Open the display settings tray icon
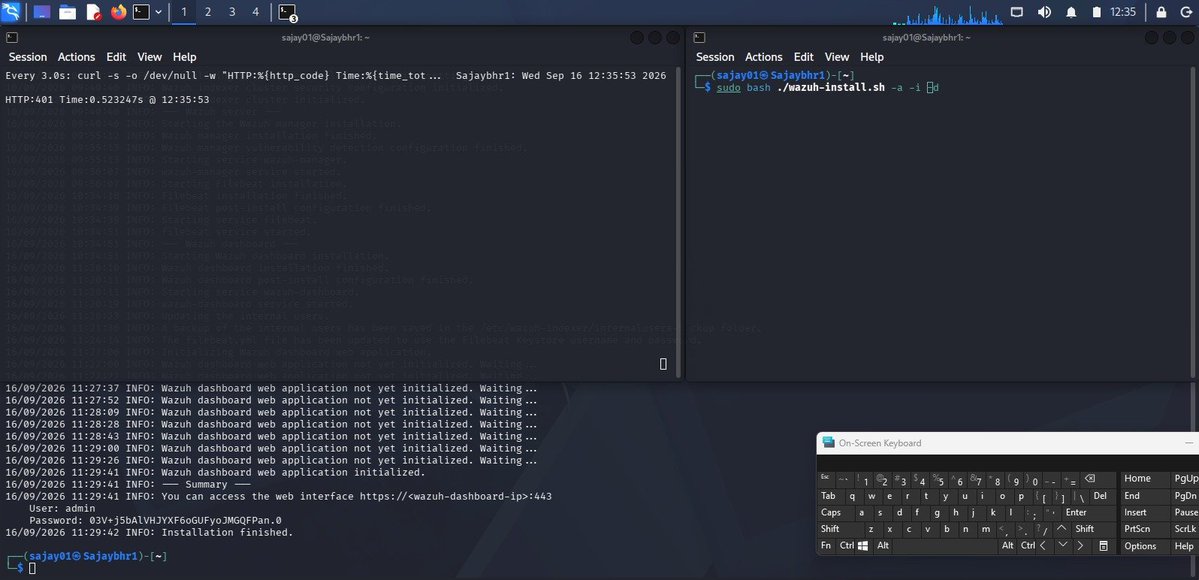This screenshot has width=1199, height=580. click(1017, 12)
